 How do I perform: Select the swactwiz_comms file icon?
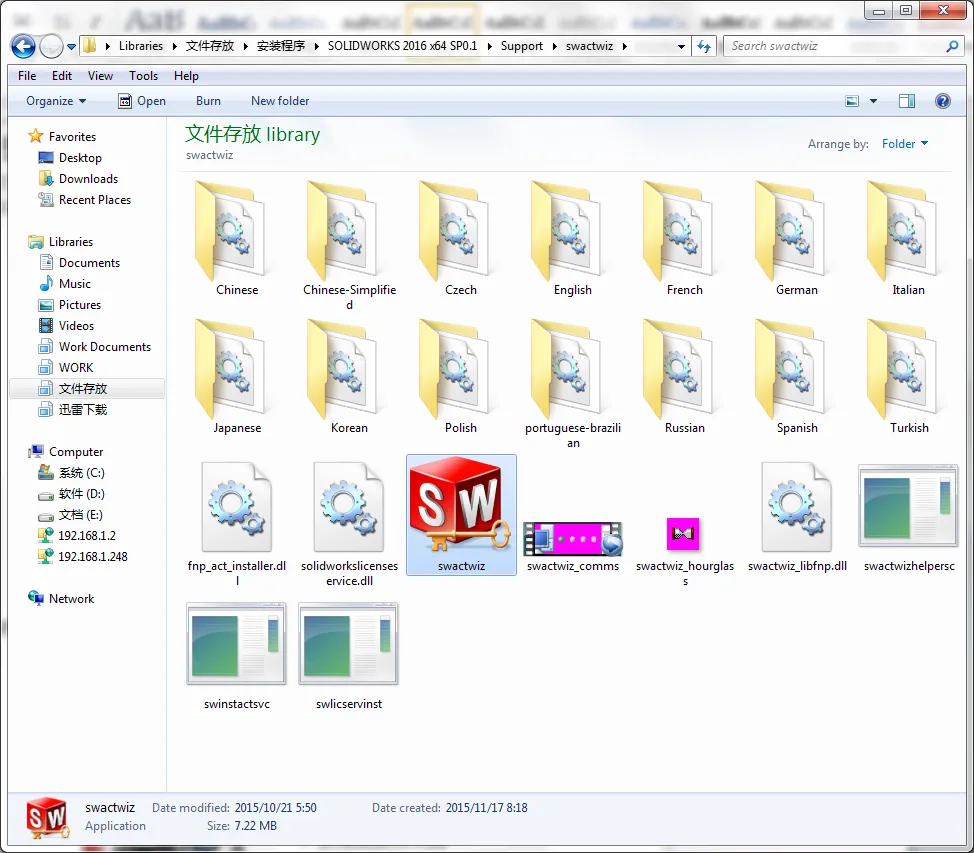573,538
